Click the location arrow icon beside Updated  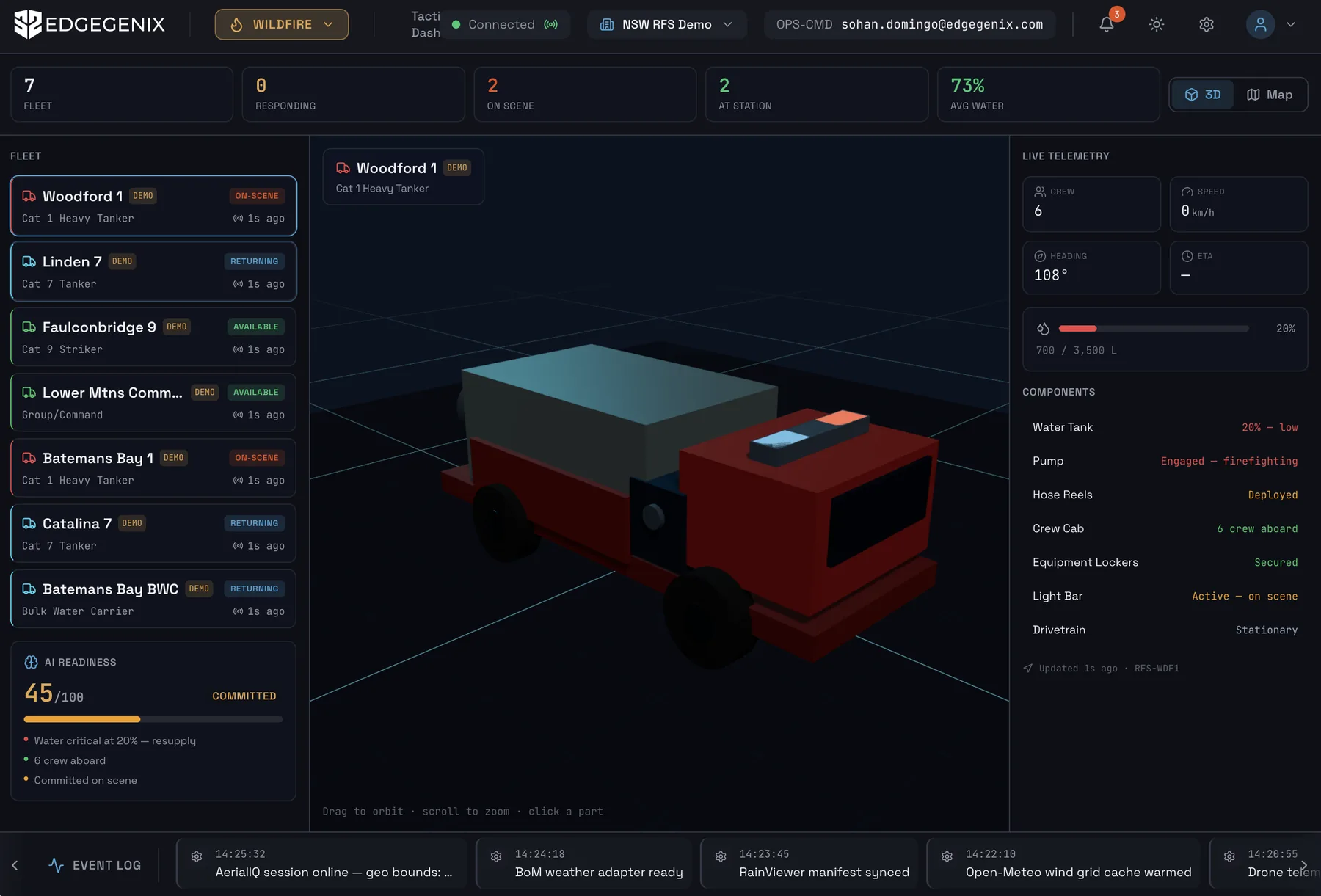point(1028,669)
